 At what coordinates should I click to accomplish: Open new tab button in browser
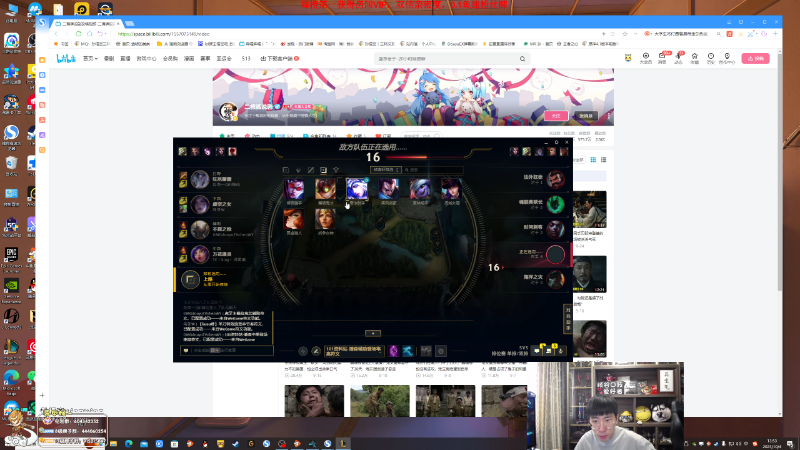pyautogui.click(x=130, y=23)
